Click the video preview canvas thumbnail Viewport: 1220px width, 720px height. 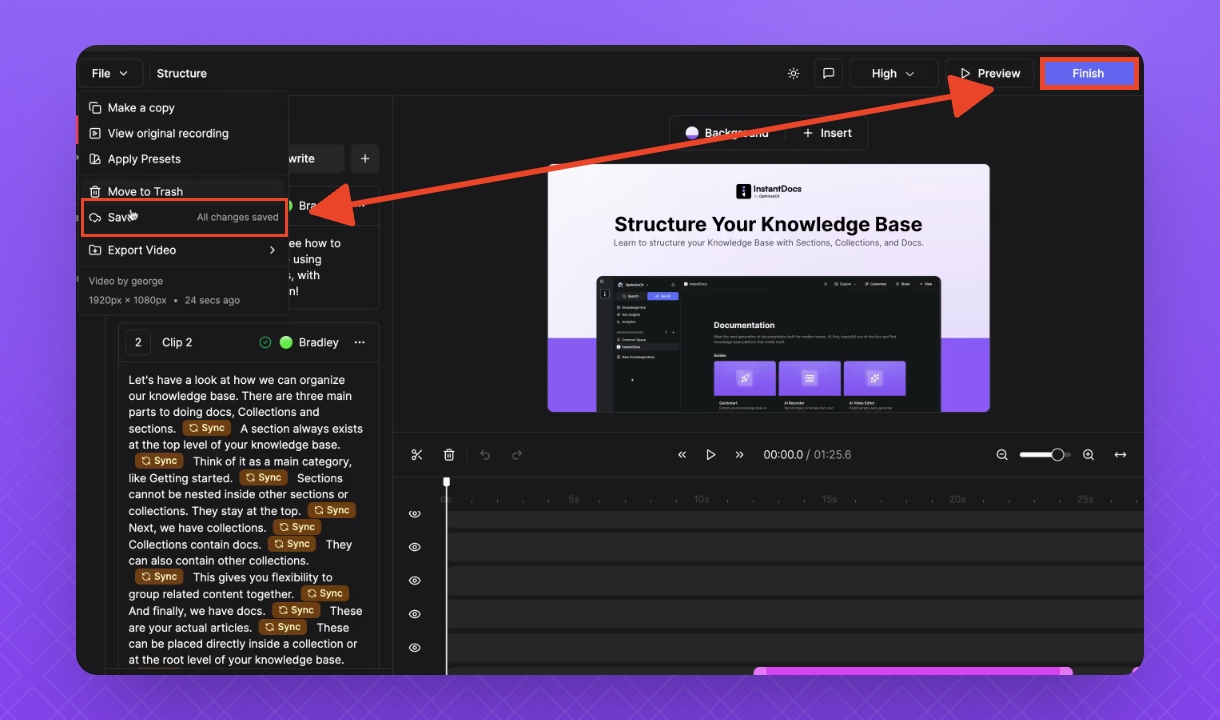(768, 288)
